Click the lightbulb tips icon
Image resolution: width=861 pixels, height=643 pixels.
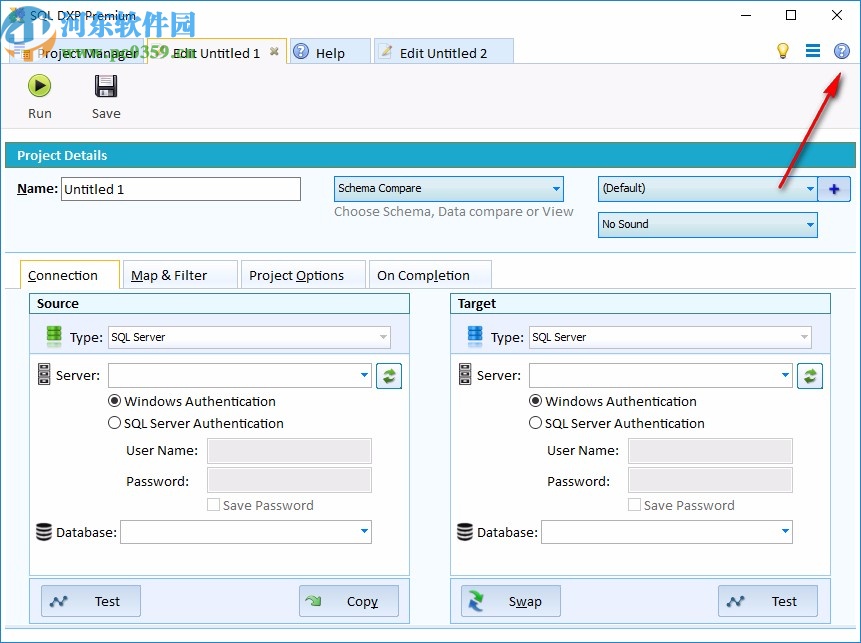click(x=783, y=51)
